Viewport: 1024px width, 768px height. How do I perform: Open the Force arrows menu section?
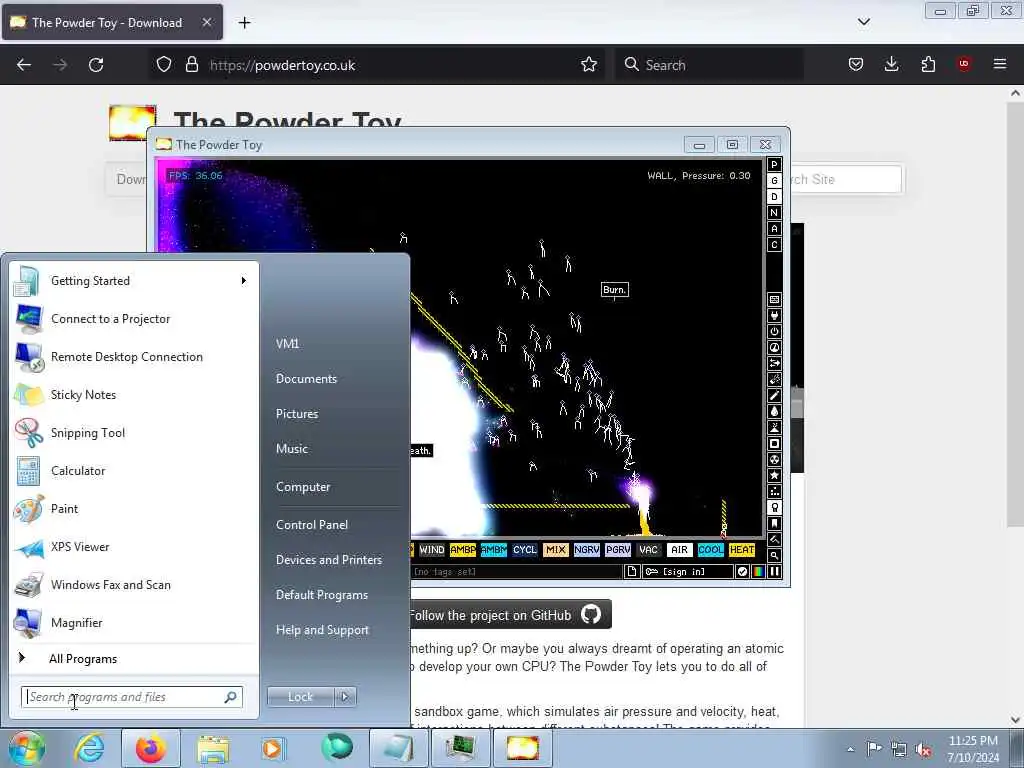(x=774, y=364)
